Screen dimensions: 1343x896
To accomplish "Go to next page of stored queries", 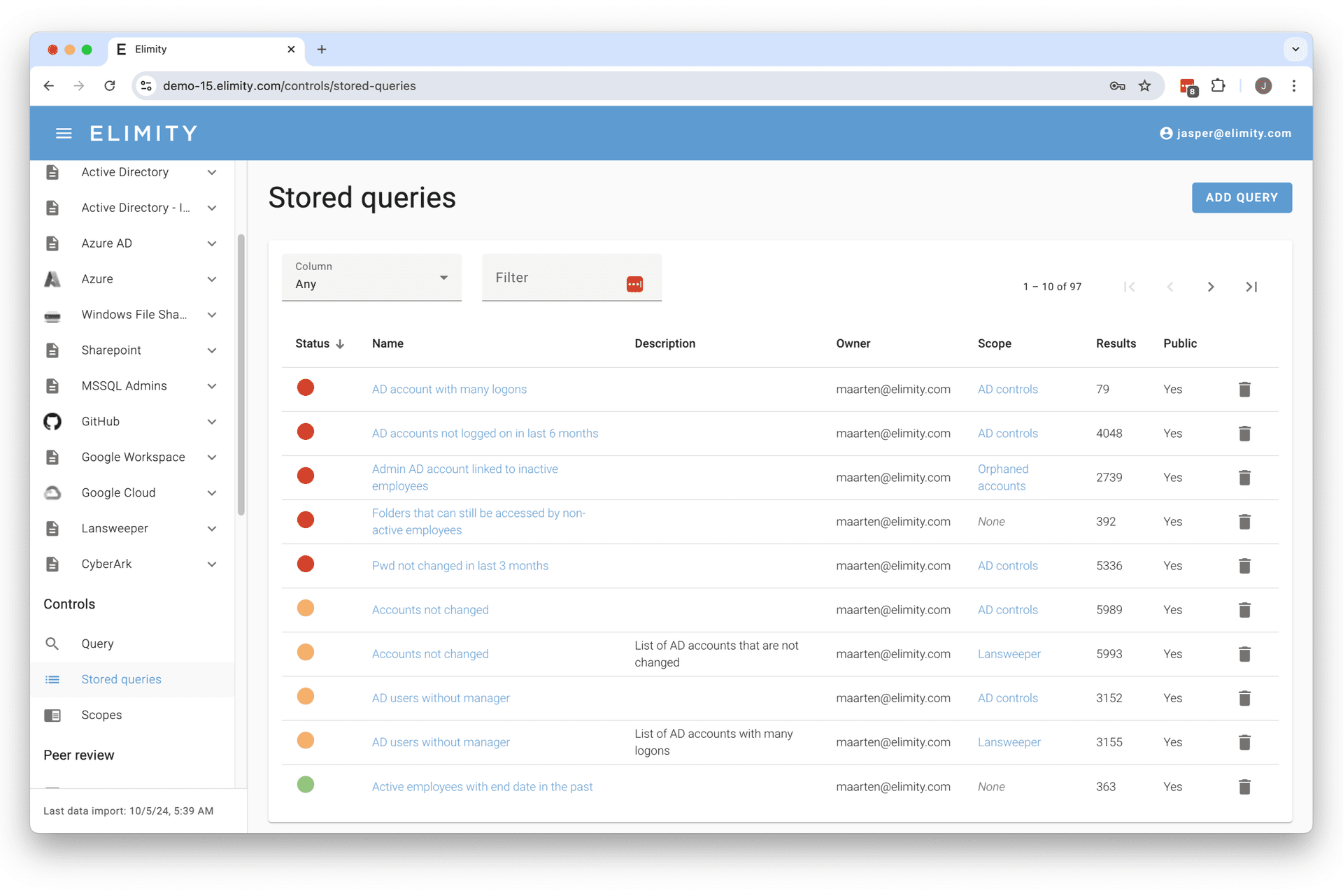I will click(x=1211, y=287).
